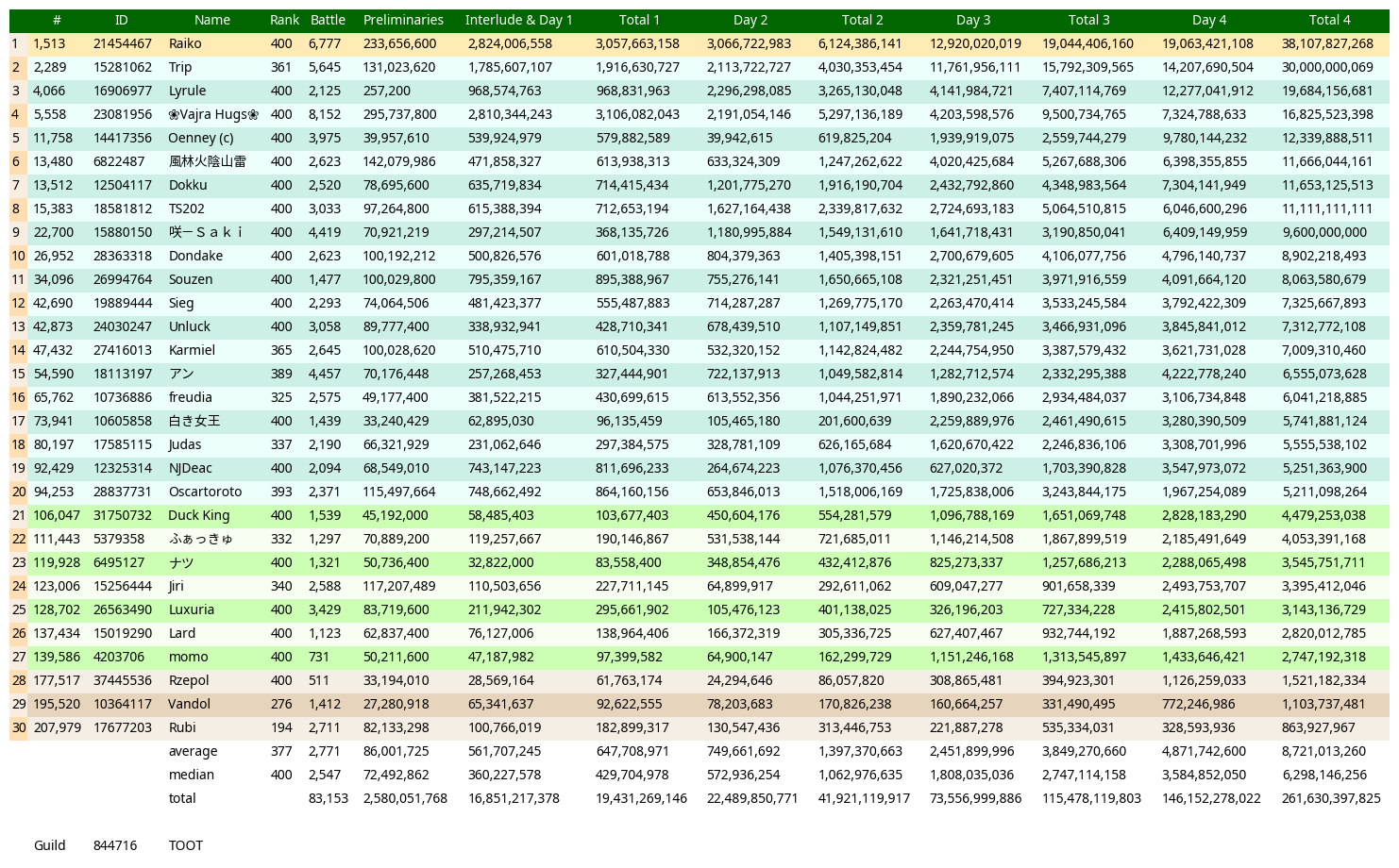Click row number 15
The height and width of the screenshot is (868, 1399).
click(x=19, y=374)
